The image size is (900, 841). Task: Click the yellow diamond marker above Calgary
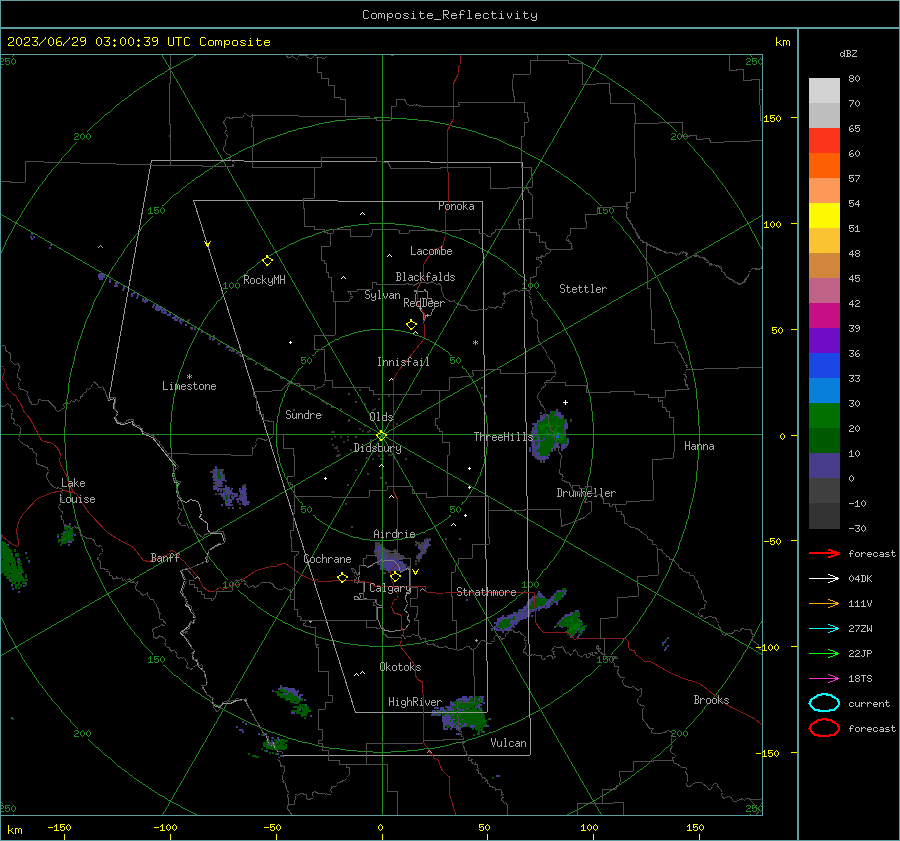coord(395,576)
